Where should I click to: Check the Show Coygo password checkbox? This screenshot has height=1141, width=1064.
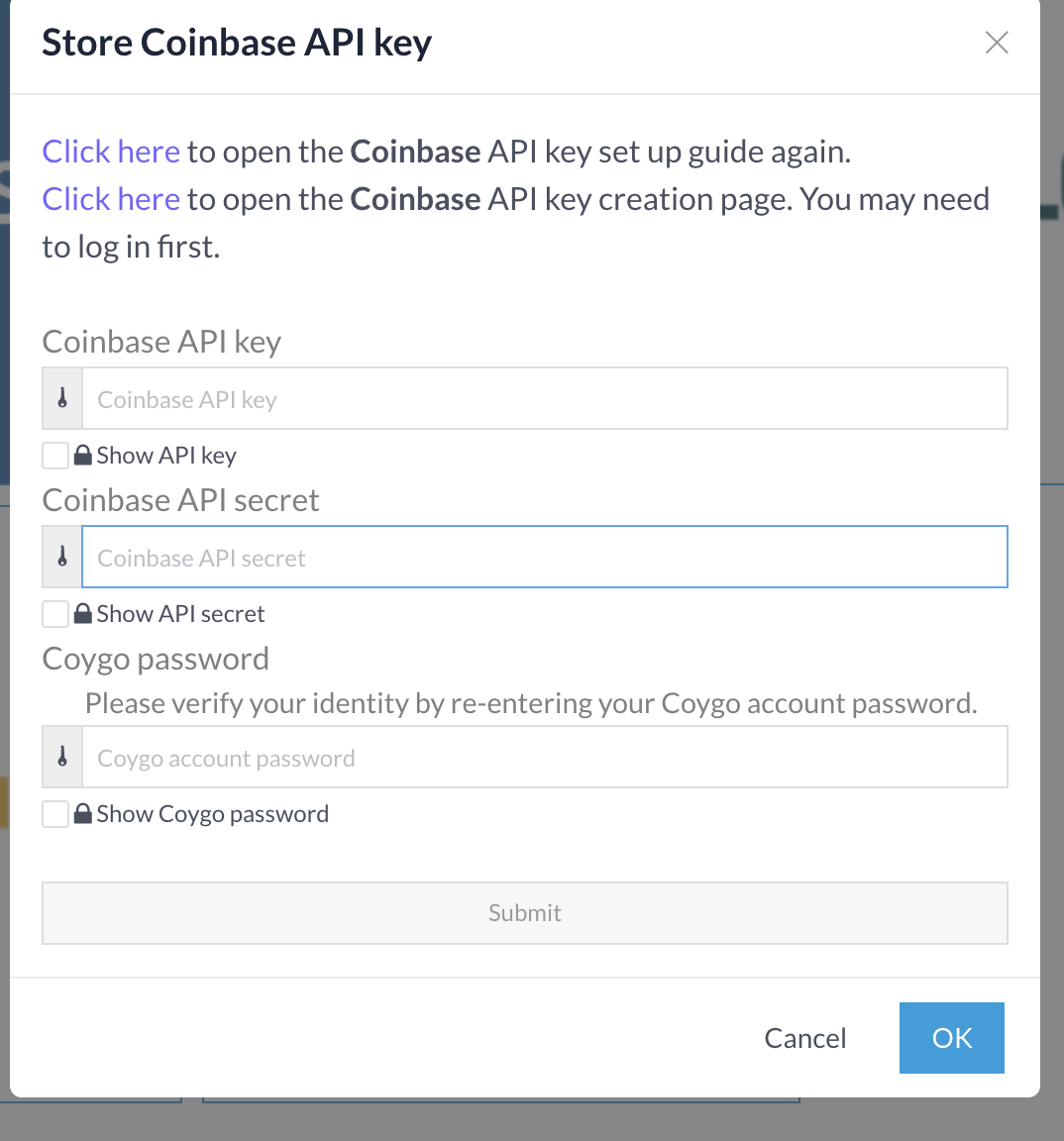(x=55, y=814)
